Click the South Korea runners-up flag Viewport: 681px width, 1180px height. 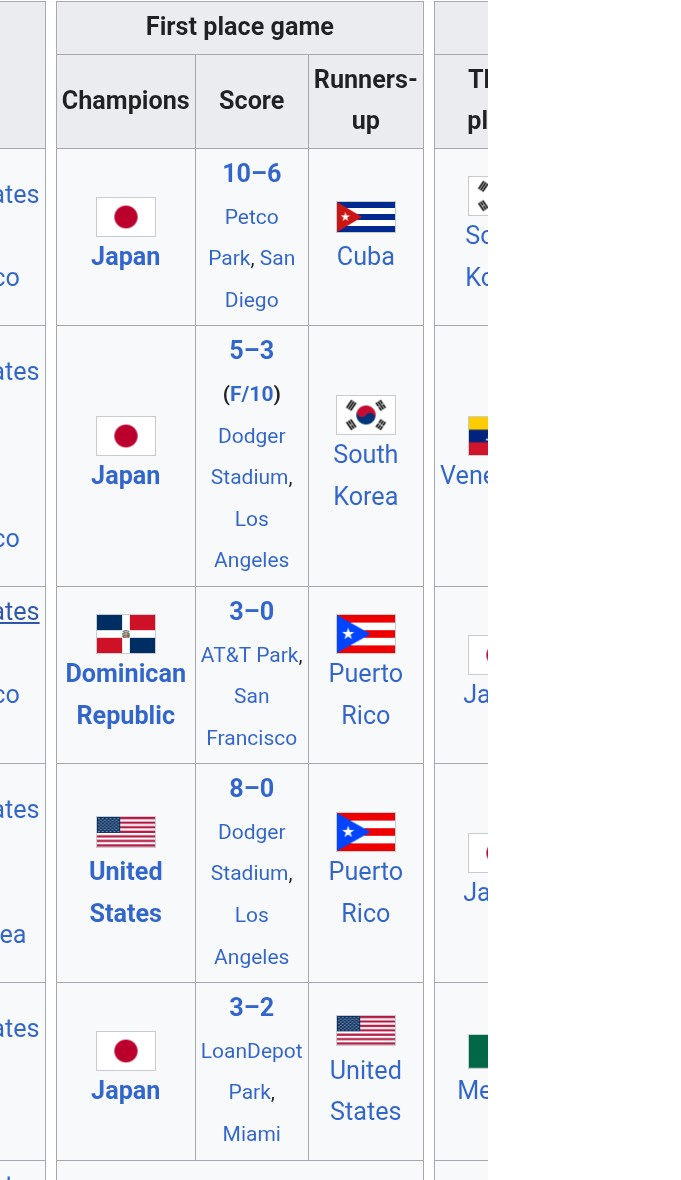click(x=366, y=415)
